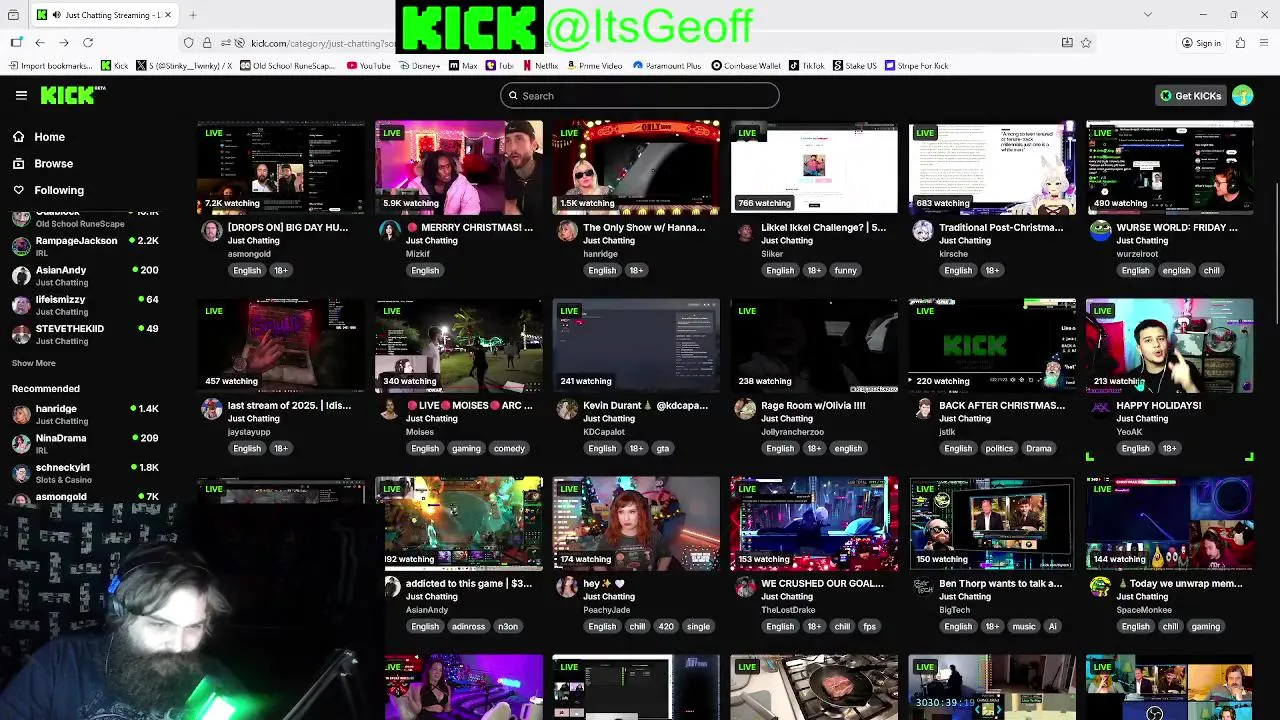Open the Home page icon
This screenshot has width=1280, height=720.
pyautogui.click(x=18, y=137)
